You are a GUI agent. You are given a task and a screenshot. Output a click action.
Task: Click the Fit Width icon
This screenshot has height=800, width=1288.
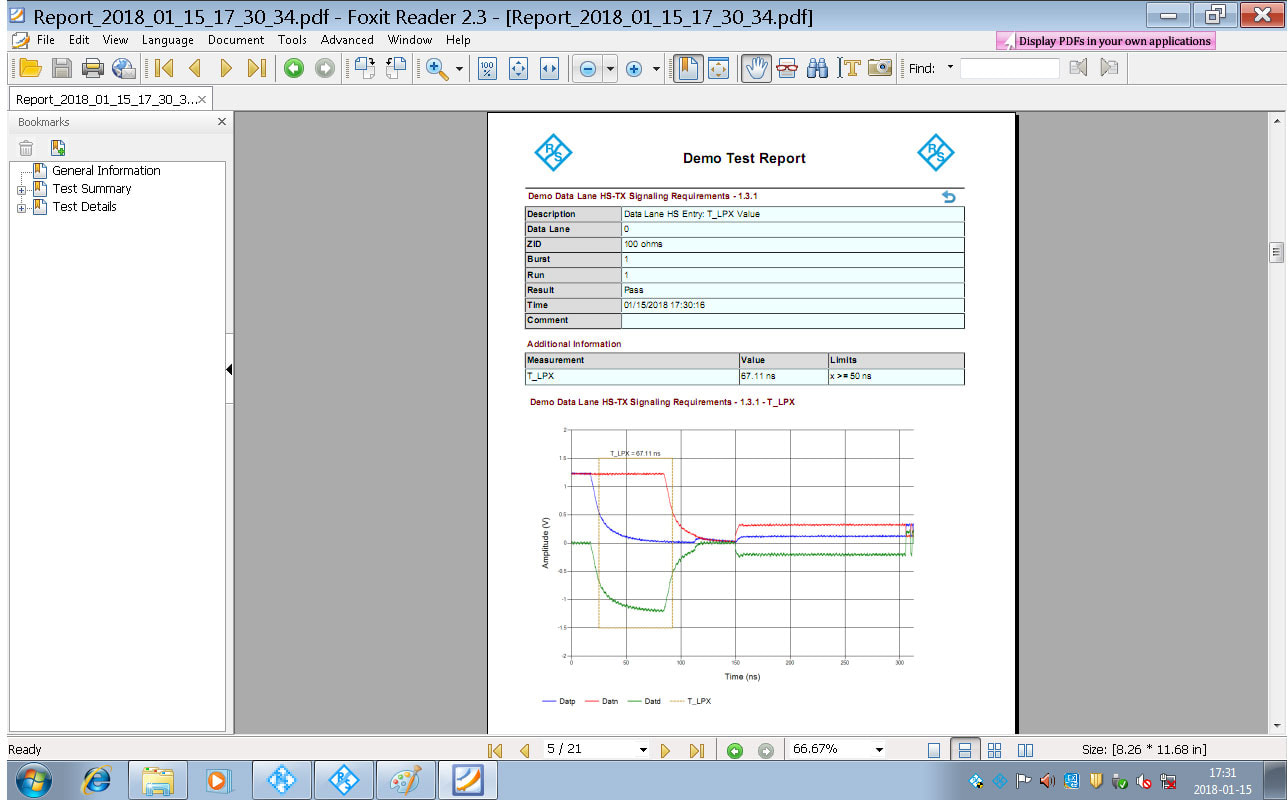pos(549,68)
